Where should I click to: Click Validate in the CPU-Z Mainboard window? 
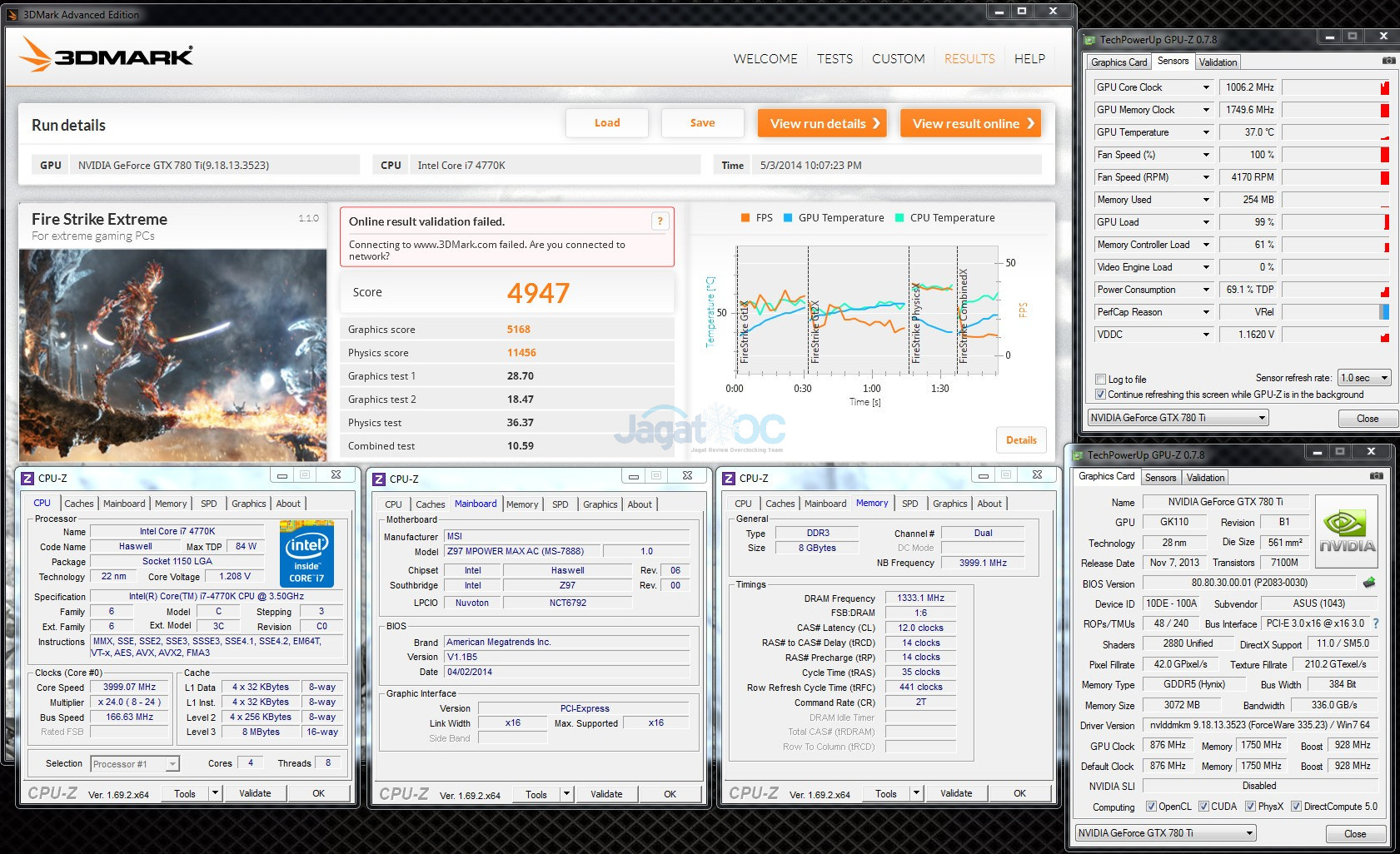(x=606, y=794)
